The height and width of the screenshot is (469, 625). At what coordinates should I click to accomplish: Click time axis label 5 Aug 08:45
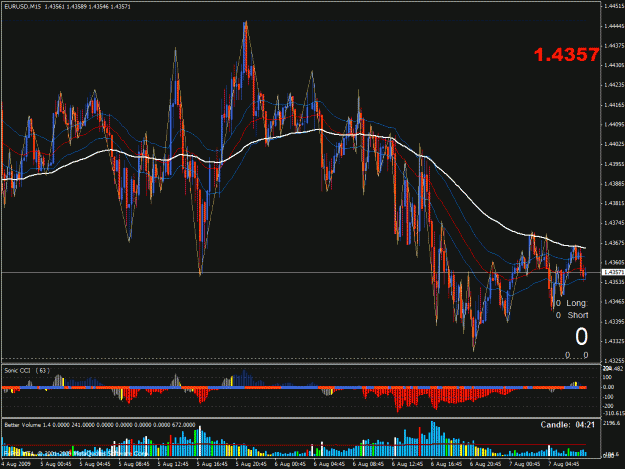[134, 464]
